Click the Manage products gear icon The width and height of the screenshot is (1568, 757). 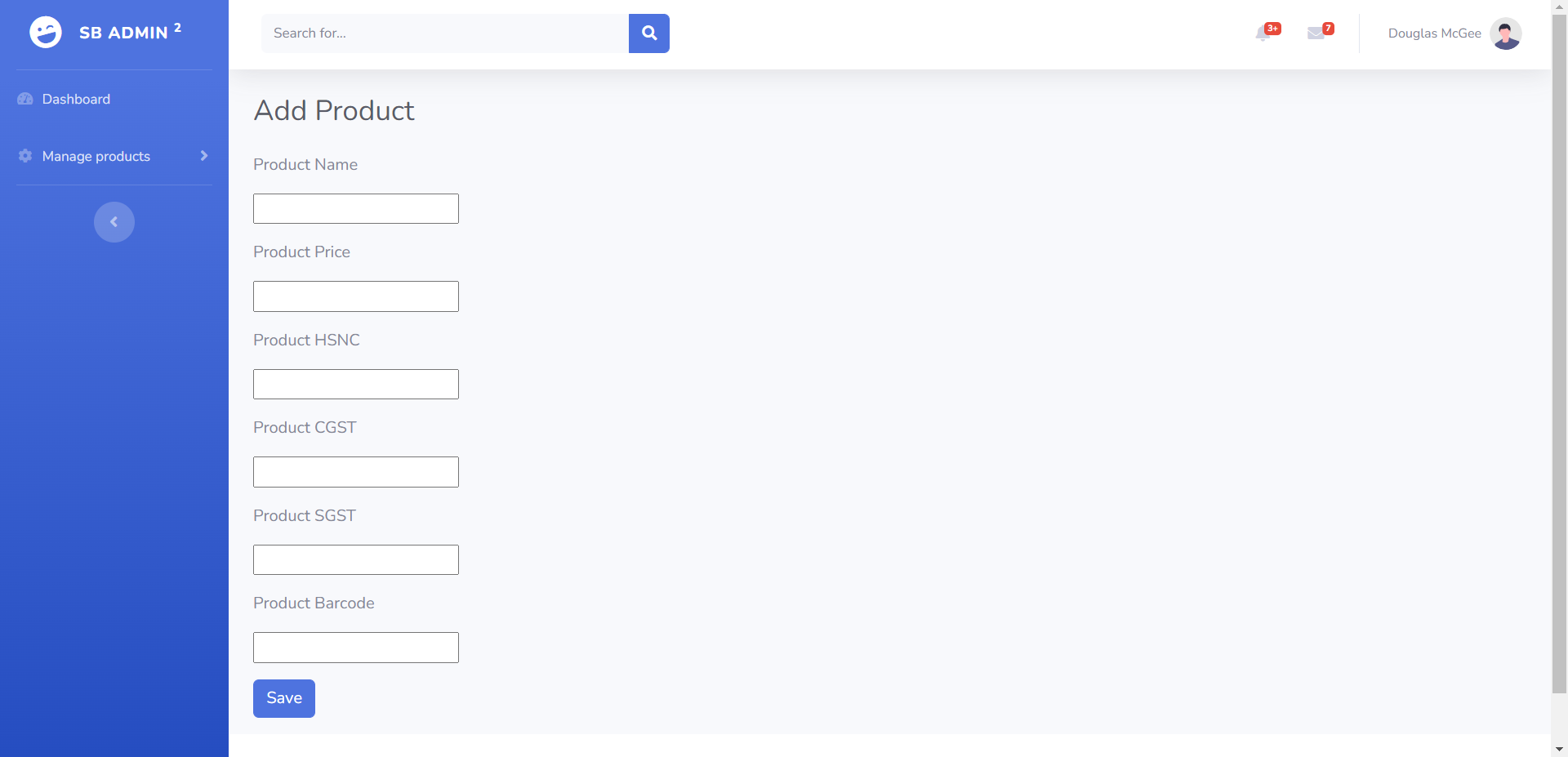click(24, 156)
